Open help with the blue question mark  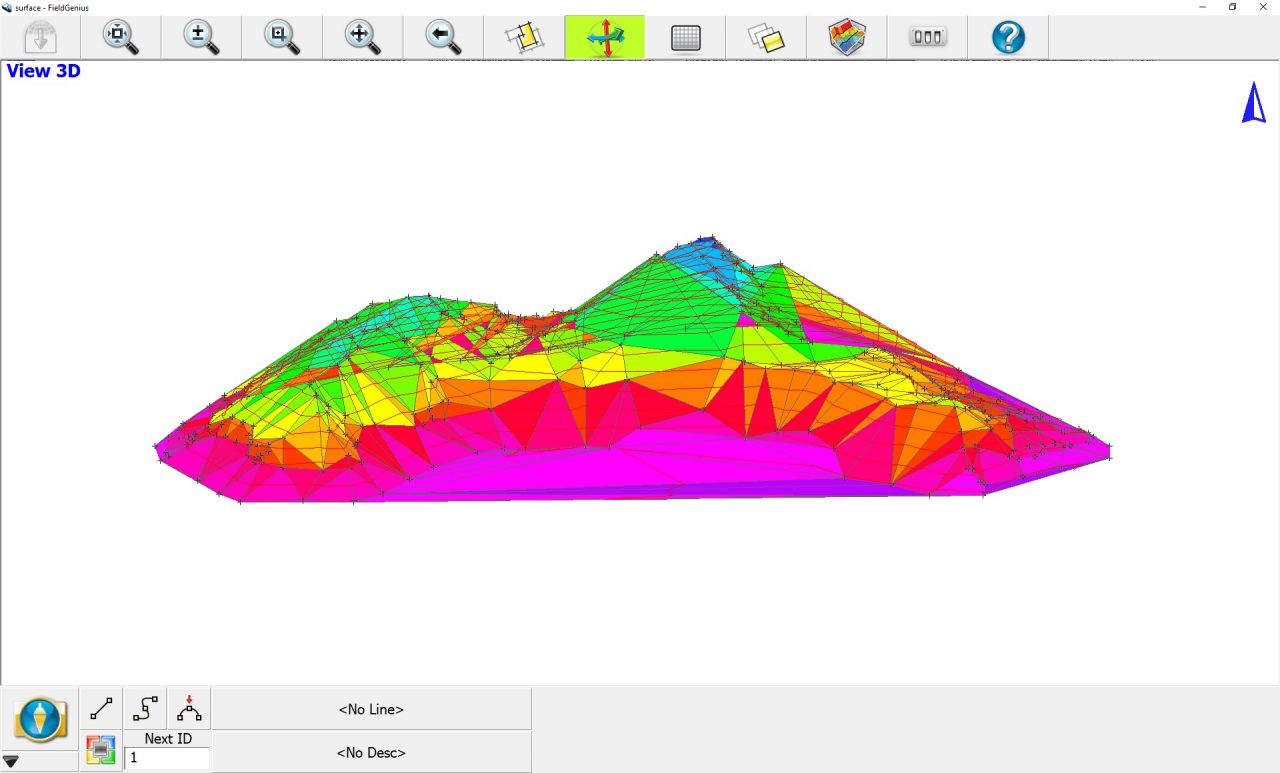[1008, 37]
